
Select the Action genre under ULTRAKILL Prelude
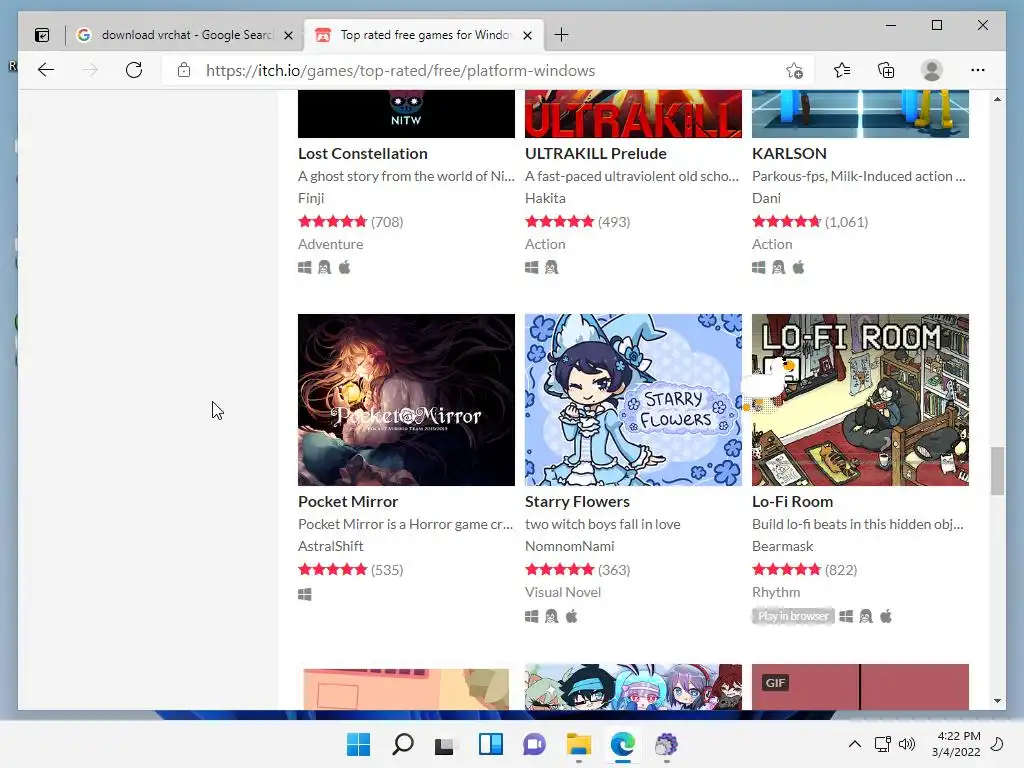(x=545, y=244)
